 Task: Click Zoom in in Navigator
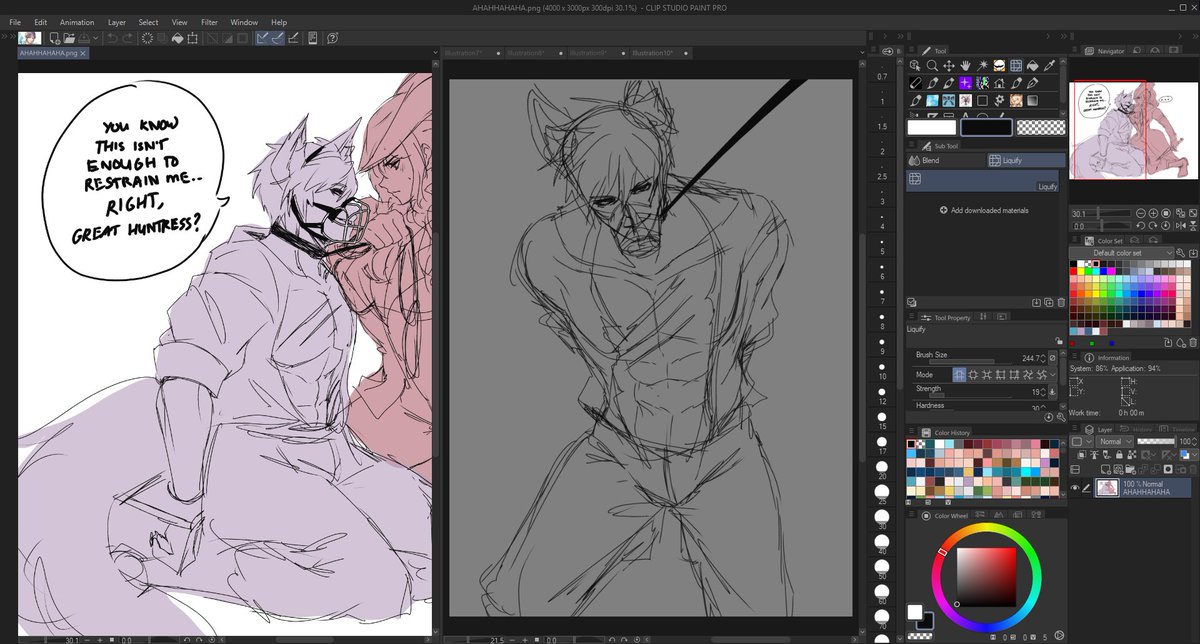pyautogui.click(x=1153, y=213)
